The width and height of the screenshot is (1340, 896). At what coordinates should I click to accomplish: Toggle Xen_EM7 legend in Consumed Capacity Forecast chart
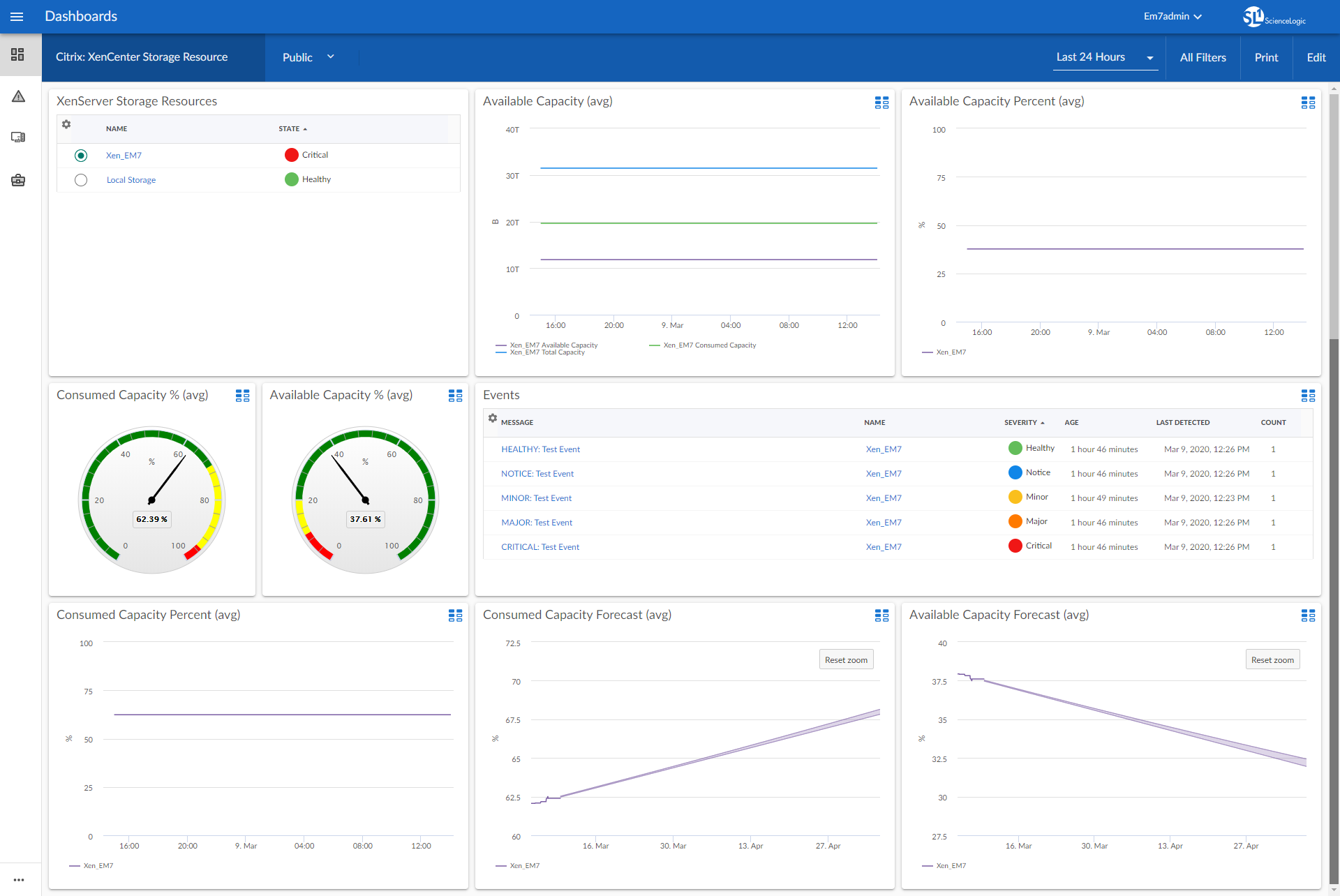(x=518, y=866)
